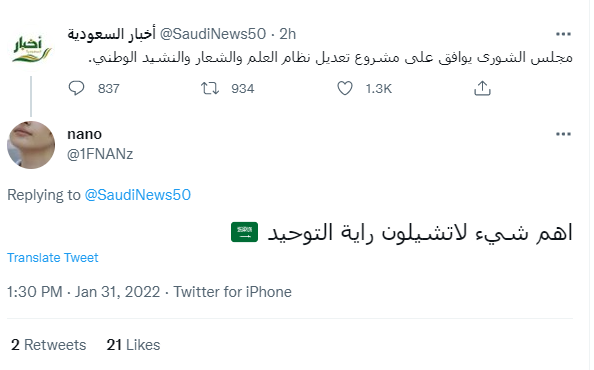Click the Saudi flag emoji in reply
Image resolution: width=594 pixels, height=370 pixels.
point(244,232)
